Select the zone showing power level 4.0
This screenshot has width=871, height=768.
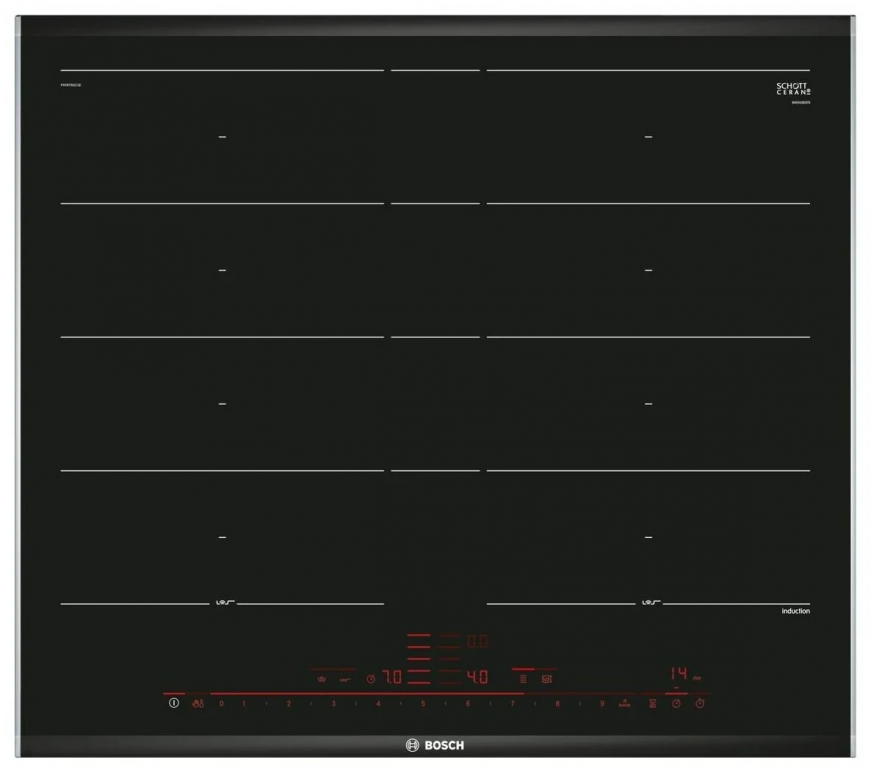478,677
